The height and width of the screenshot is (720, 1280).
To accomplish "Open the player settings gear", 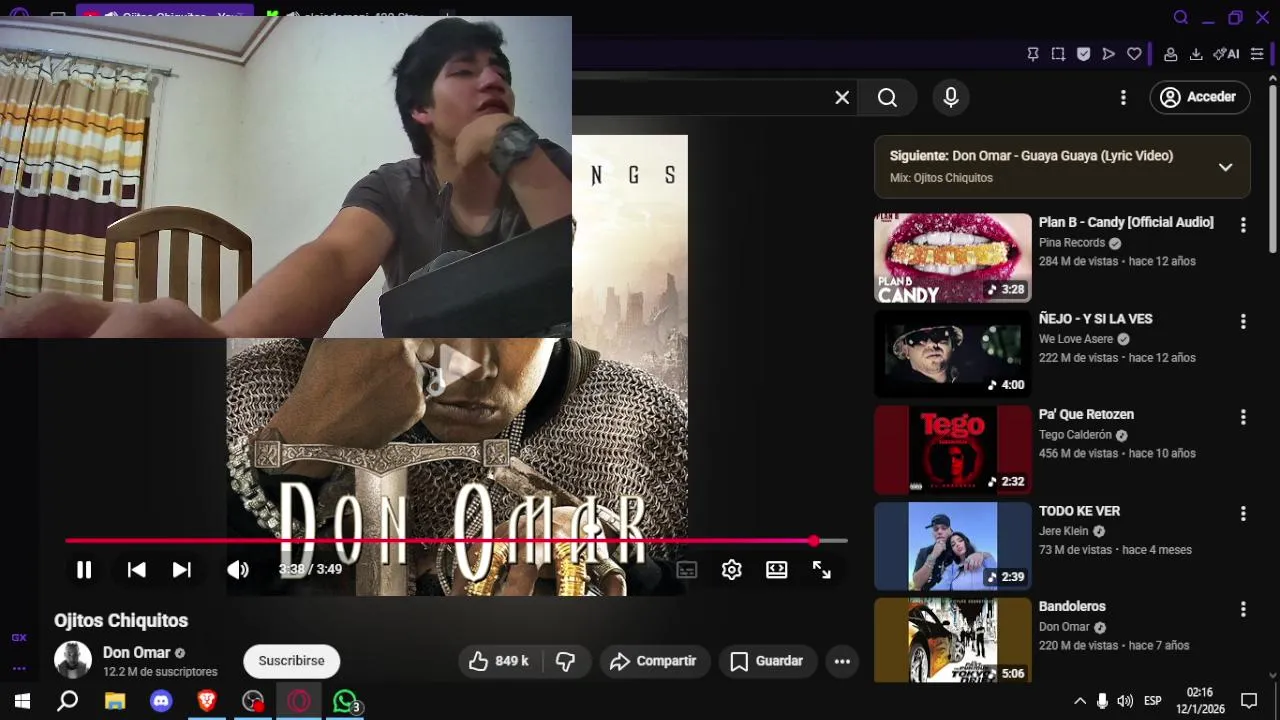I will click(732, 570).
